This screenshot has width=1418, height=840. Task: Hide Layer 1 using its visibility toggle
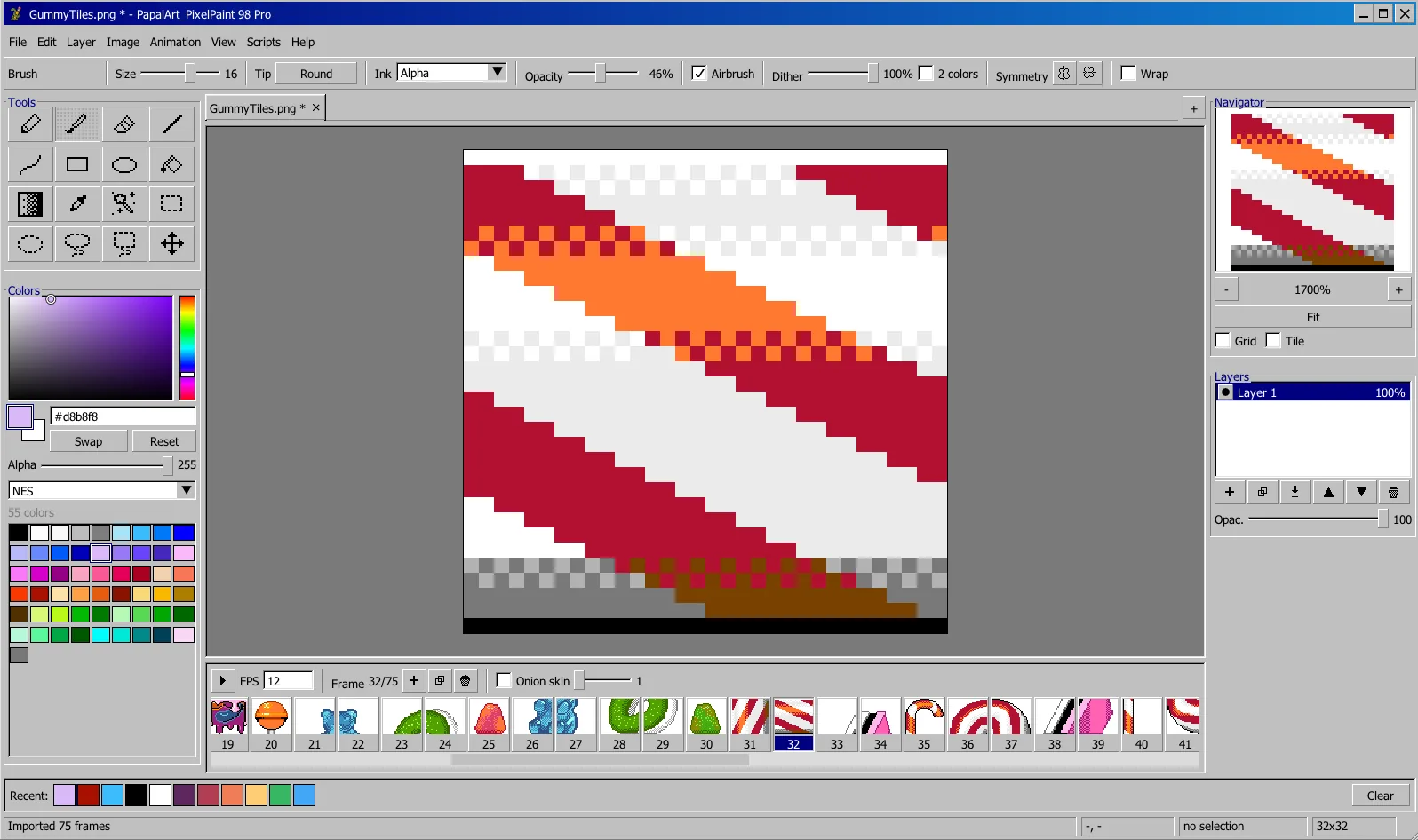1226,392
